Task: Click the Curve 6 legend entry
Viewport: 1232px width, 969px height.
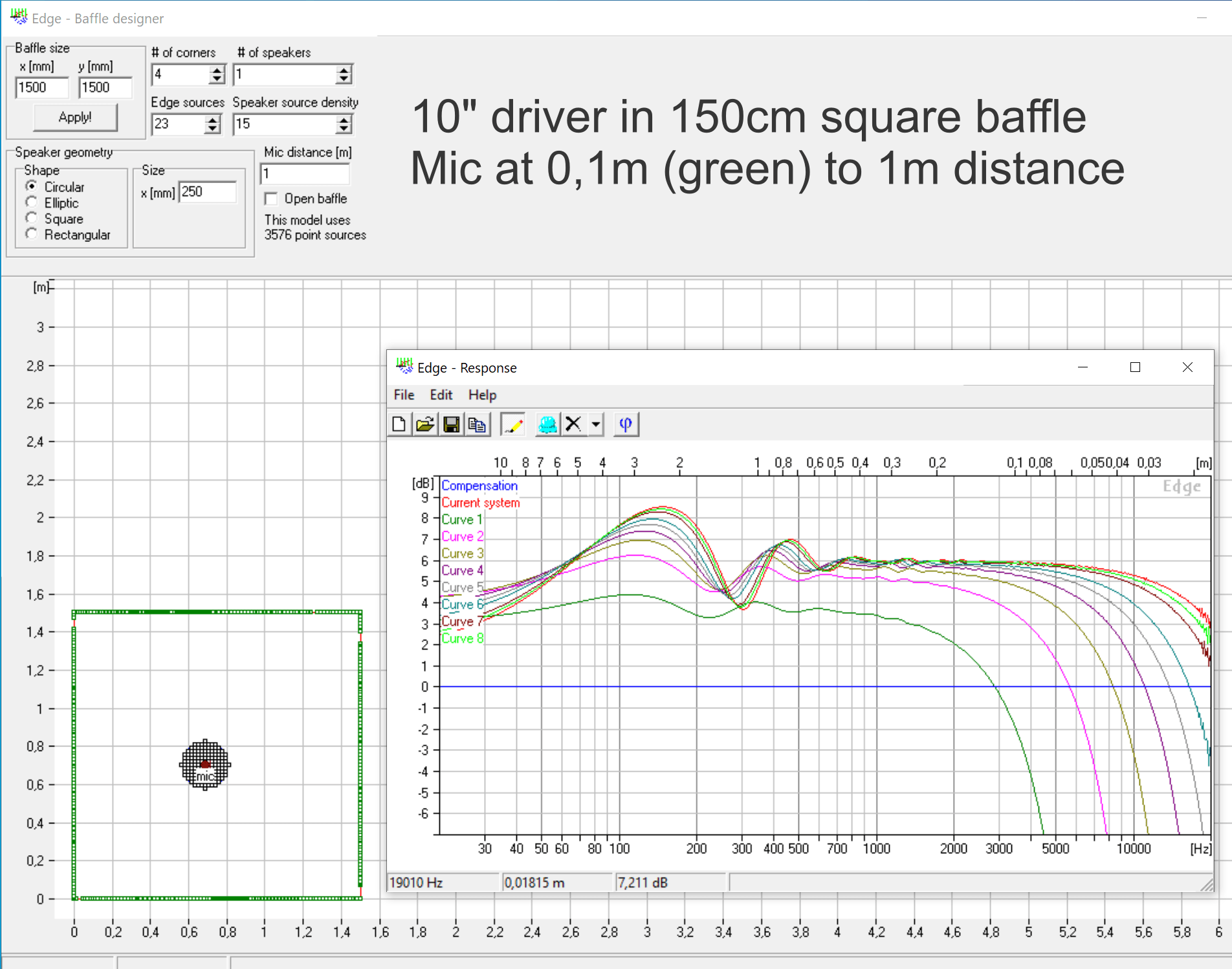Action: [462, 604]
